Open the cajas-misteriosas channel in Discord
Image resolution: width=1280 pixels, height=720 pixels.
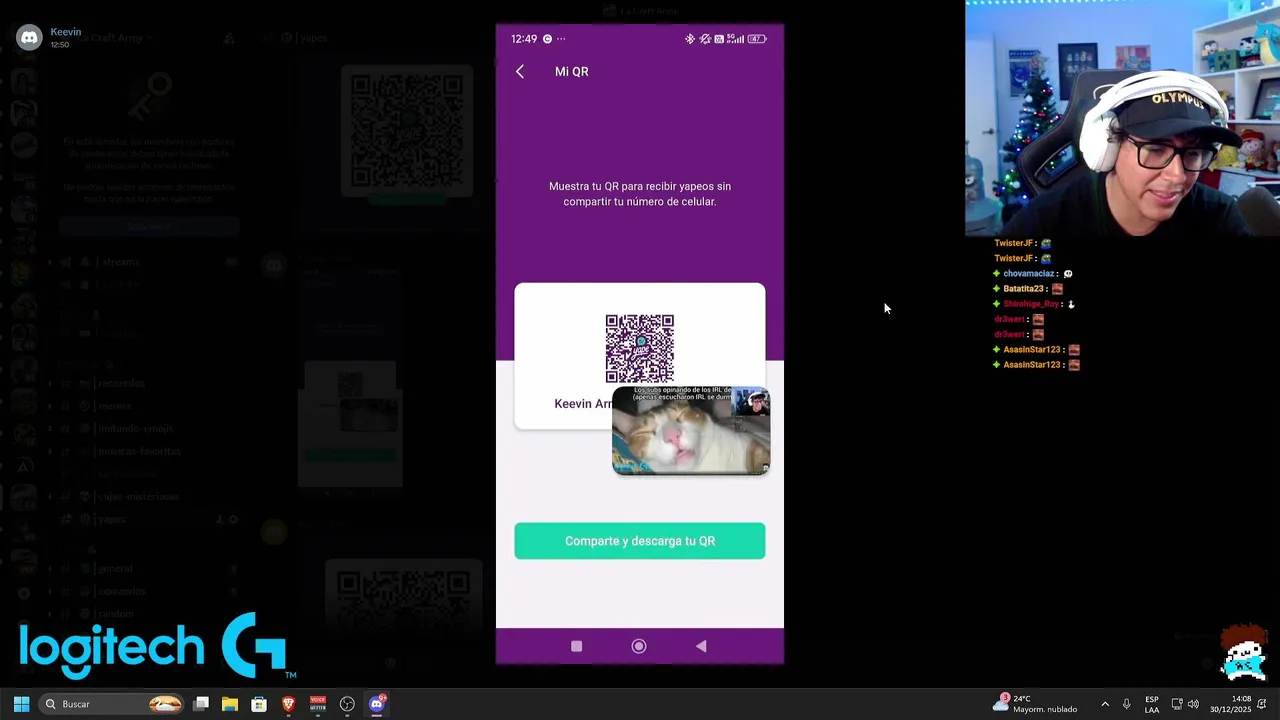pos(138,496)
